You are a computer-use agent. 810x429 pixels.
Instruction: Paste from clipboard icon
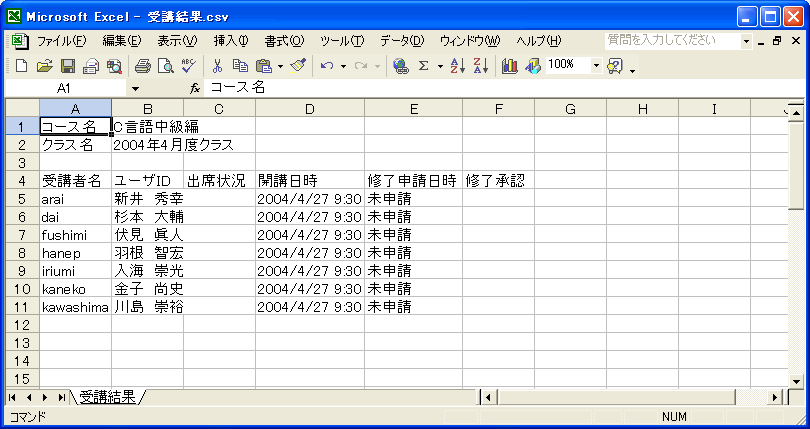point(264,66)
